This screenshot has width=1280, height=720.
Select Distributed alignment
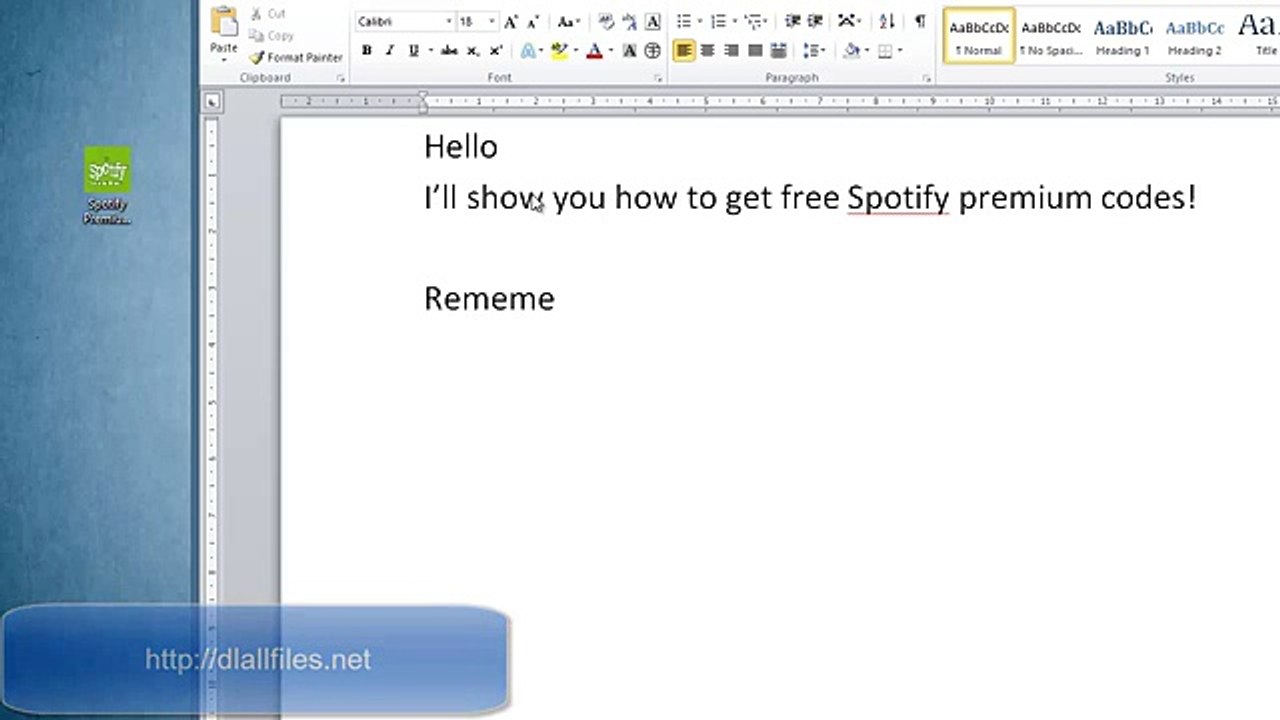tap(778, 50)
